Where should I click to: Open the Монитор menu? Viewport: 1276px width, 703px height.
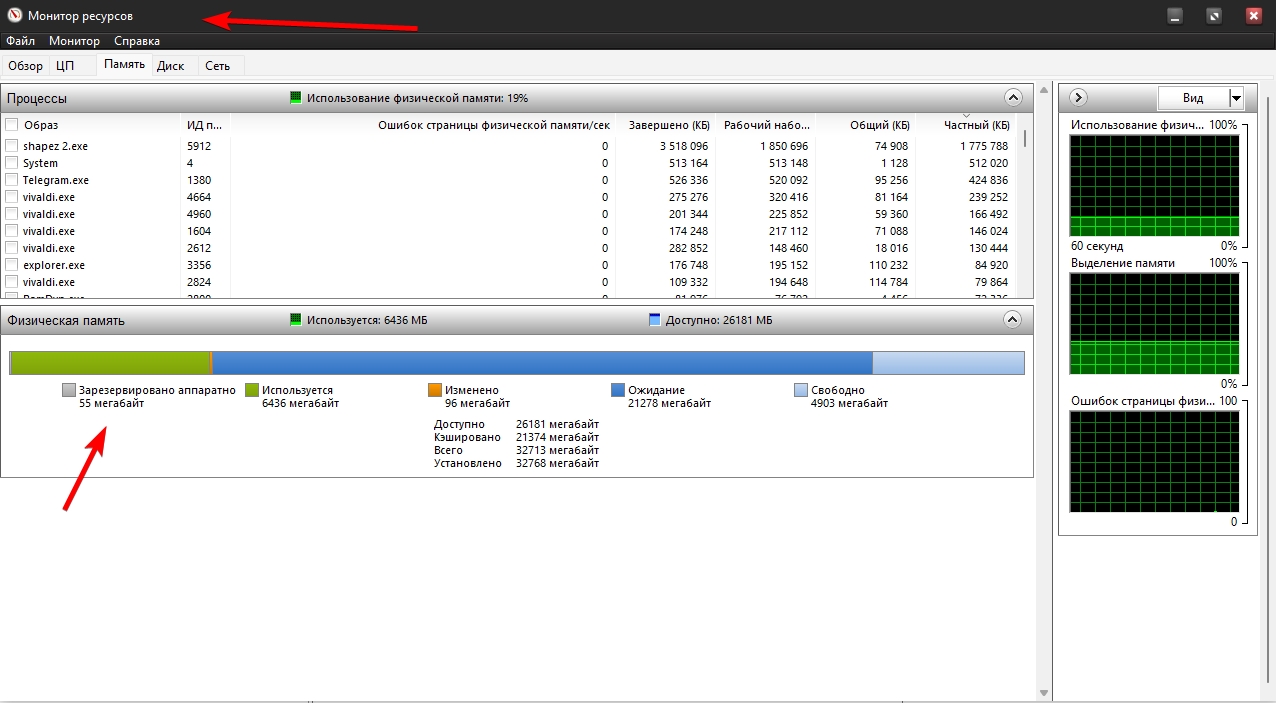point(74,41)
